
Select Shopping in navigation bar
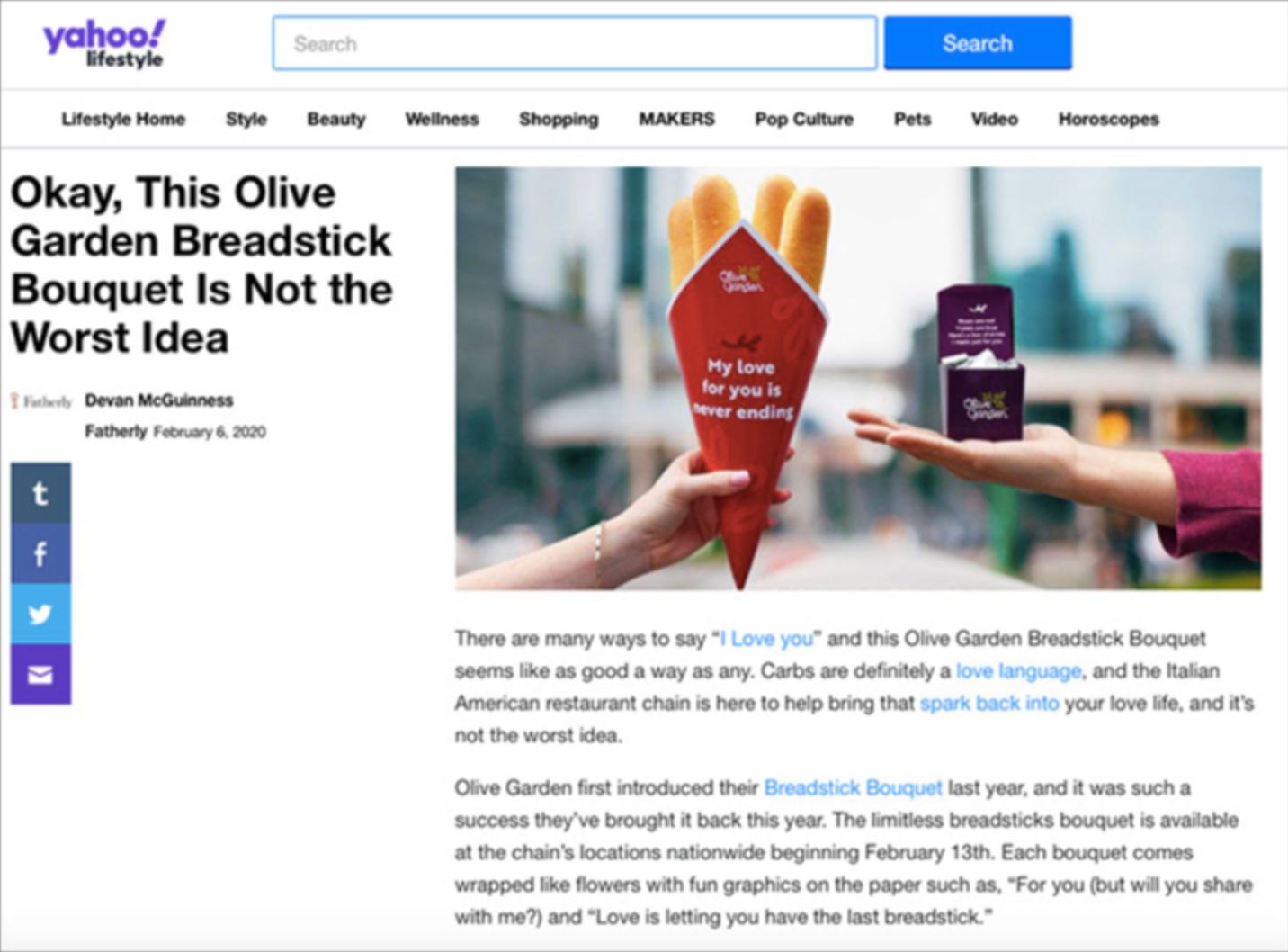pos(559,119)
